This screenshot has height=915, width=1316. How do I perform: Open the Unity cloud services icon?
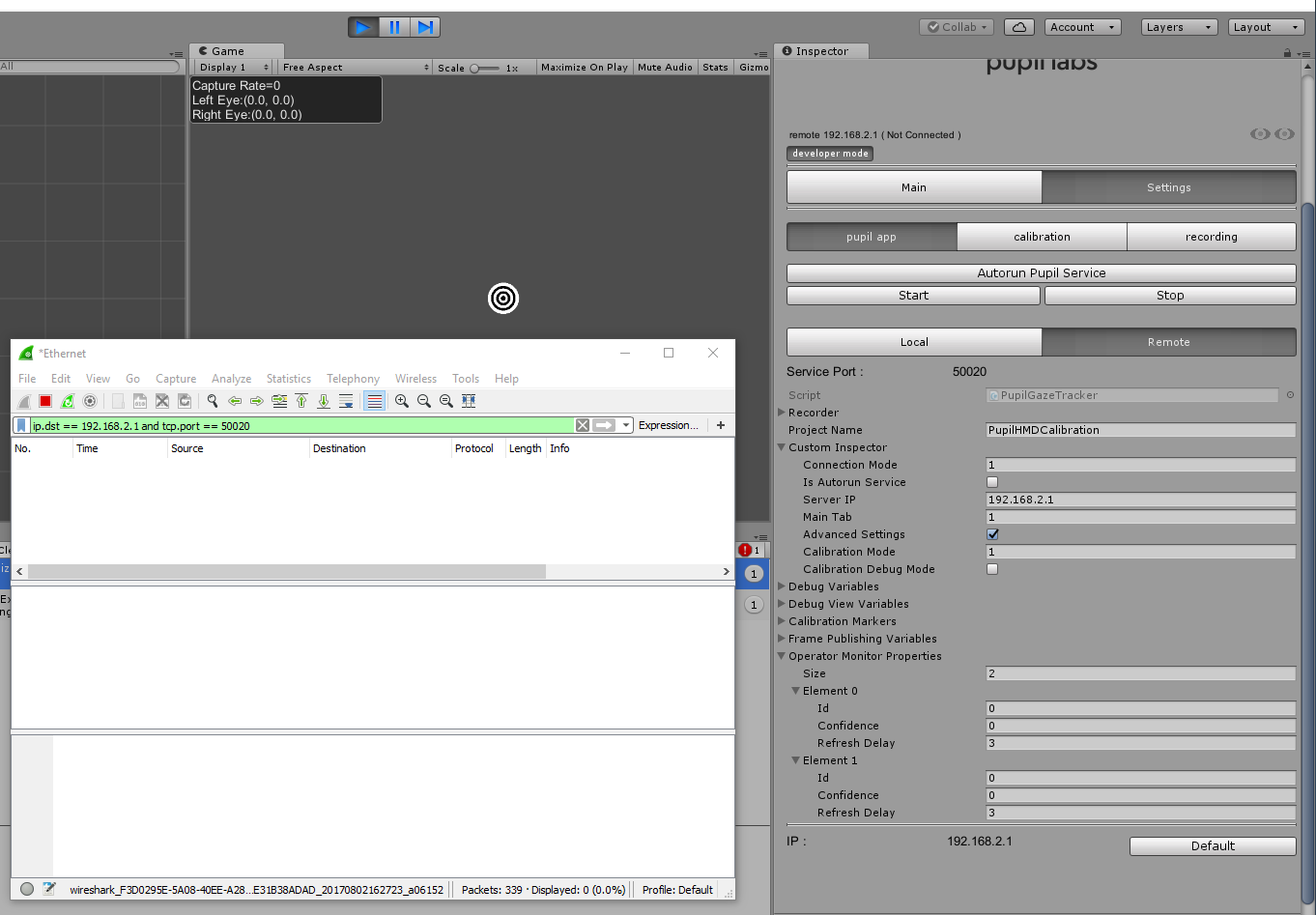click(x=1019, y=27)
